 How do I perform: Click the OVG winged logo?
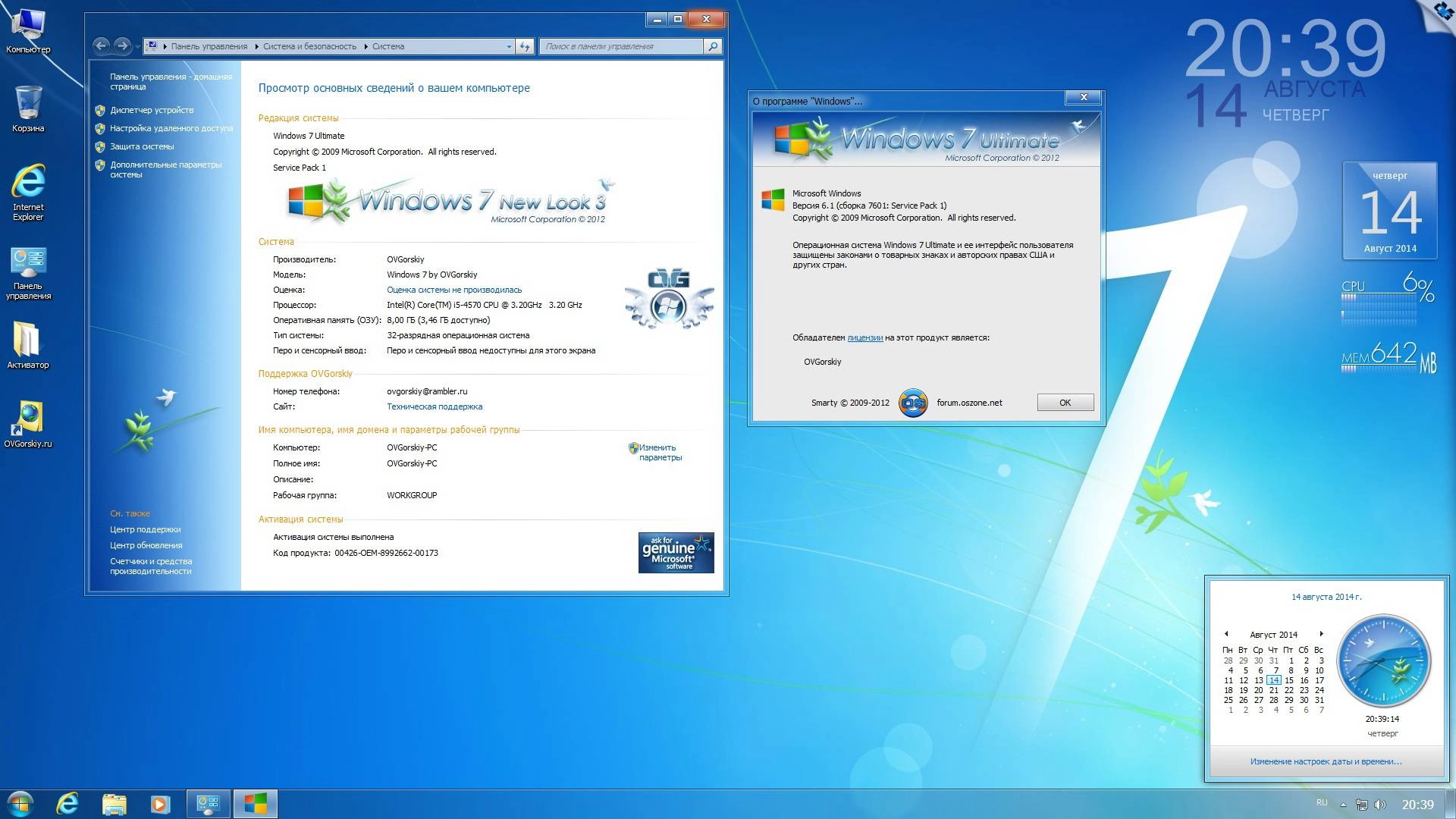[668, 298]
